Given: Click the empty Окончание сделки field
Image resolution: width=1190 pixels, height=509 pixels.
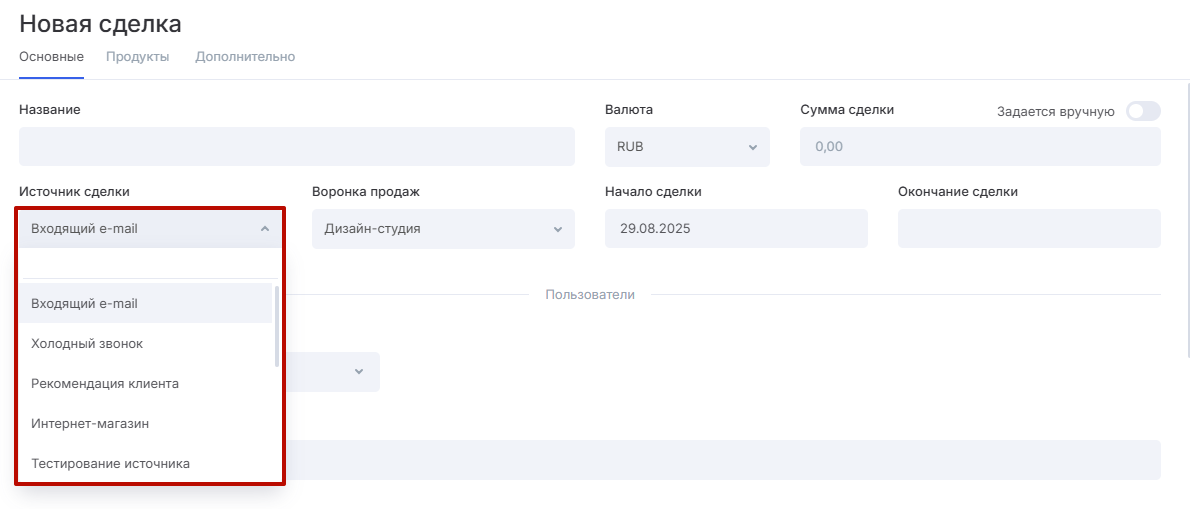Looking at the screenshot, I should (1028, 229).
